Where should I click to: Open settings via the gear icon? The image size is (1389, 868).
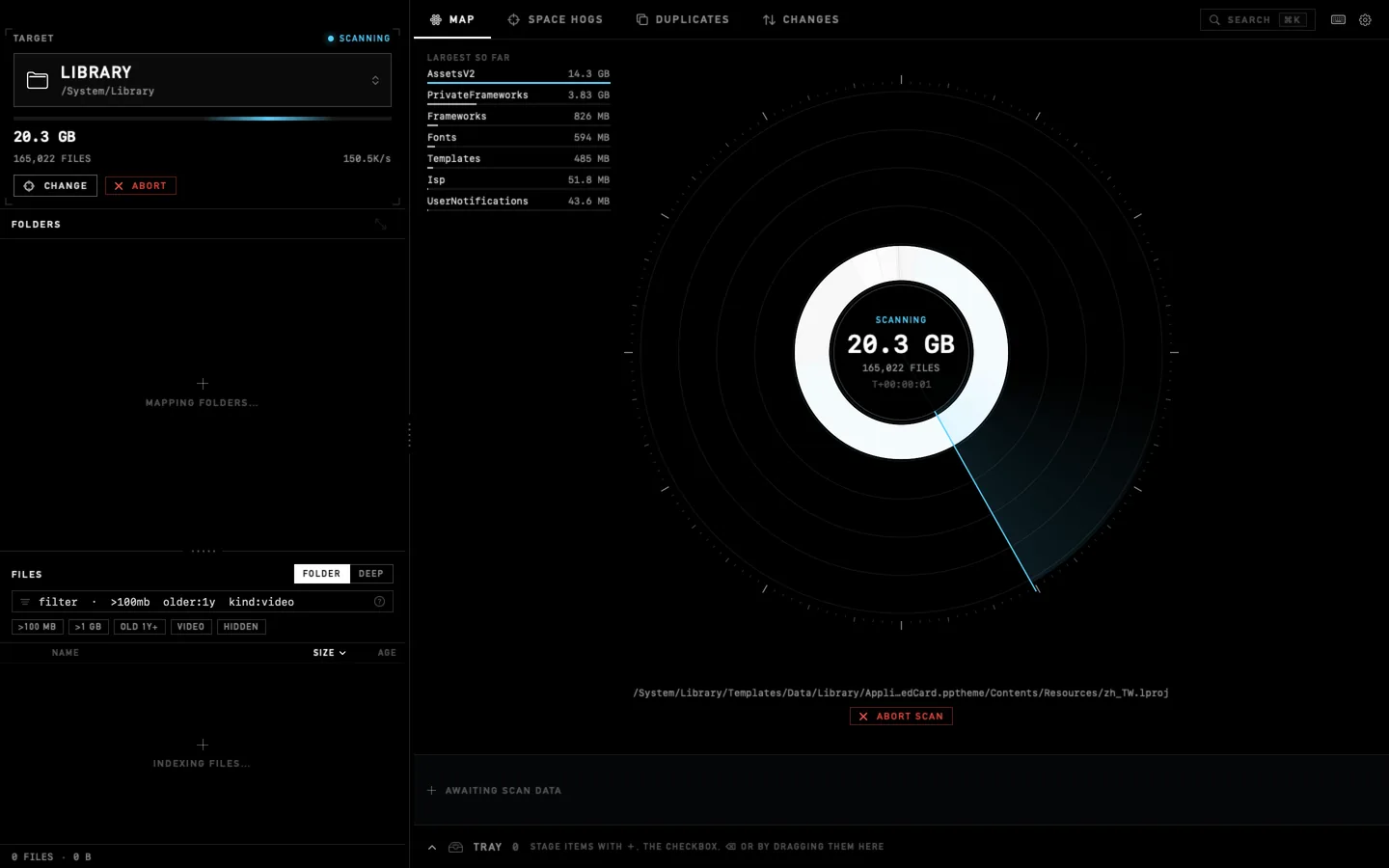[x=1365, y=19]
